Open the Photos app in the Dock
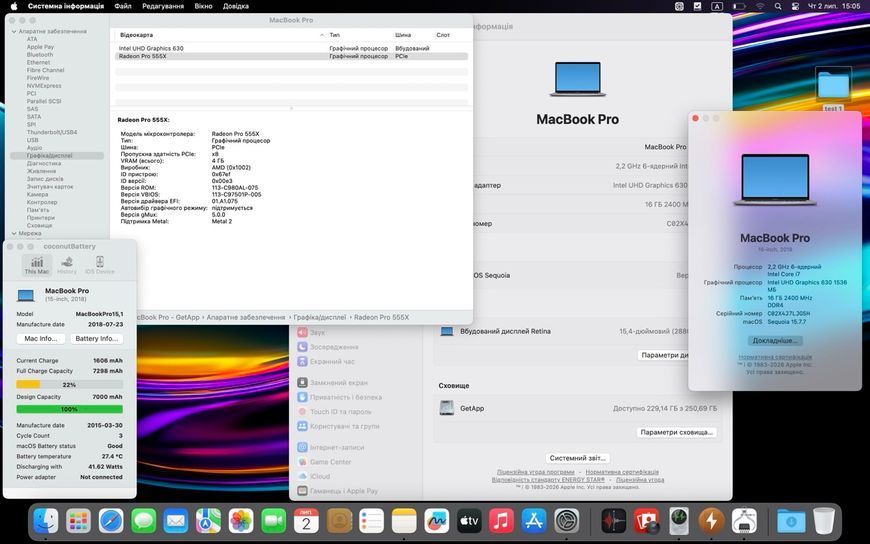The height and width of the screenshot is (544, 870). (x=241, y=521)
